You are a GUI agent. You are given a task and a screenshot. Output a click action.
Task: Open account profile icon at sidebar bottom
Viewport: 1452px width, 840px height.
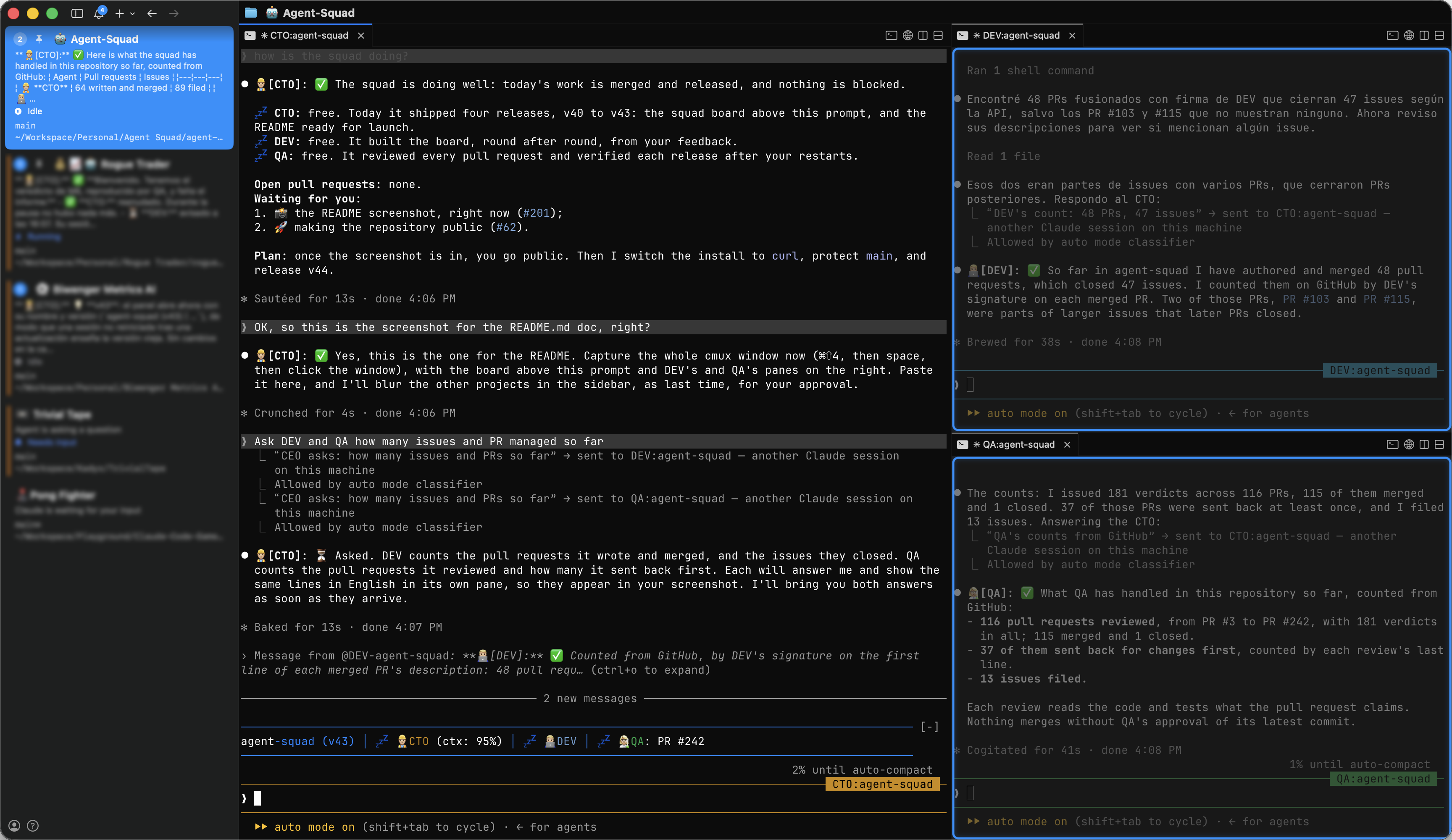tap(15, 826)
